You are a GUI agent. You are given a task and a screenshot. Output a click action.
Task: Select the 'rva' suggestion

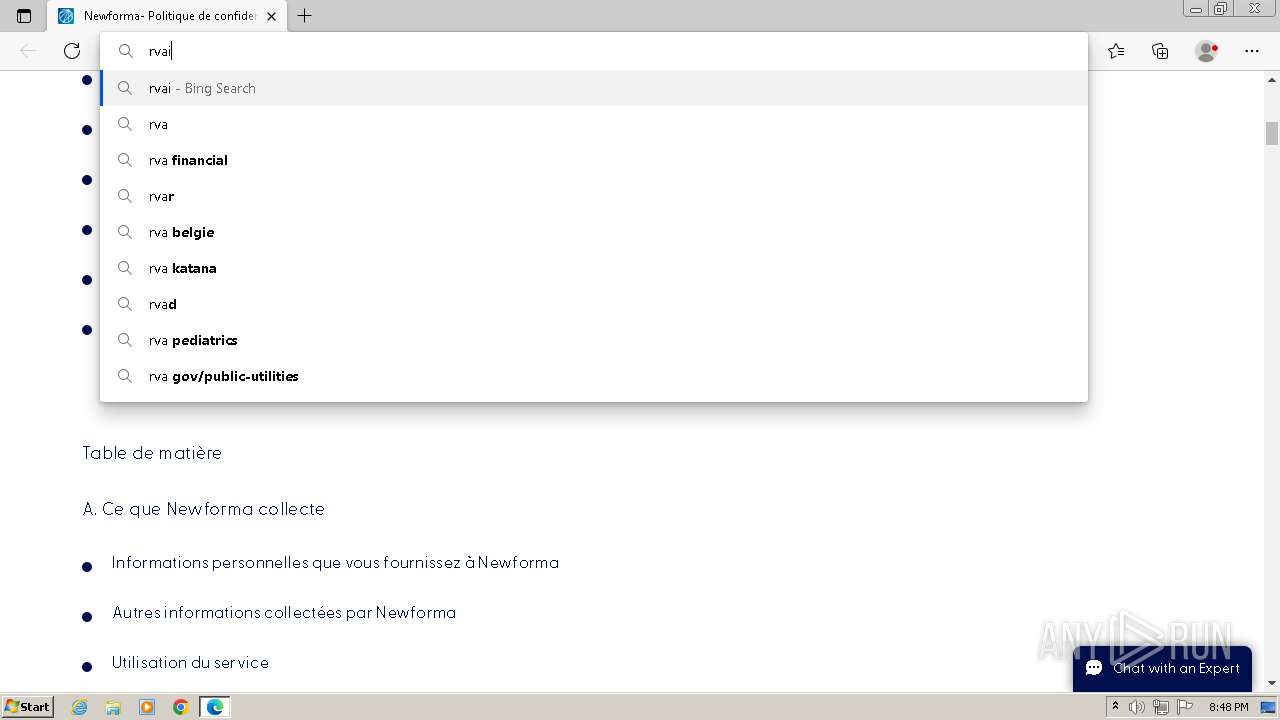tap(594, 124)
